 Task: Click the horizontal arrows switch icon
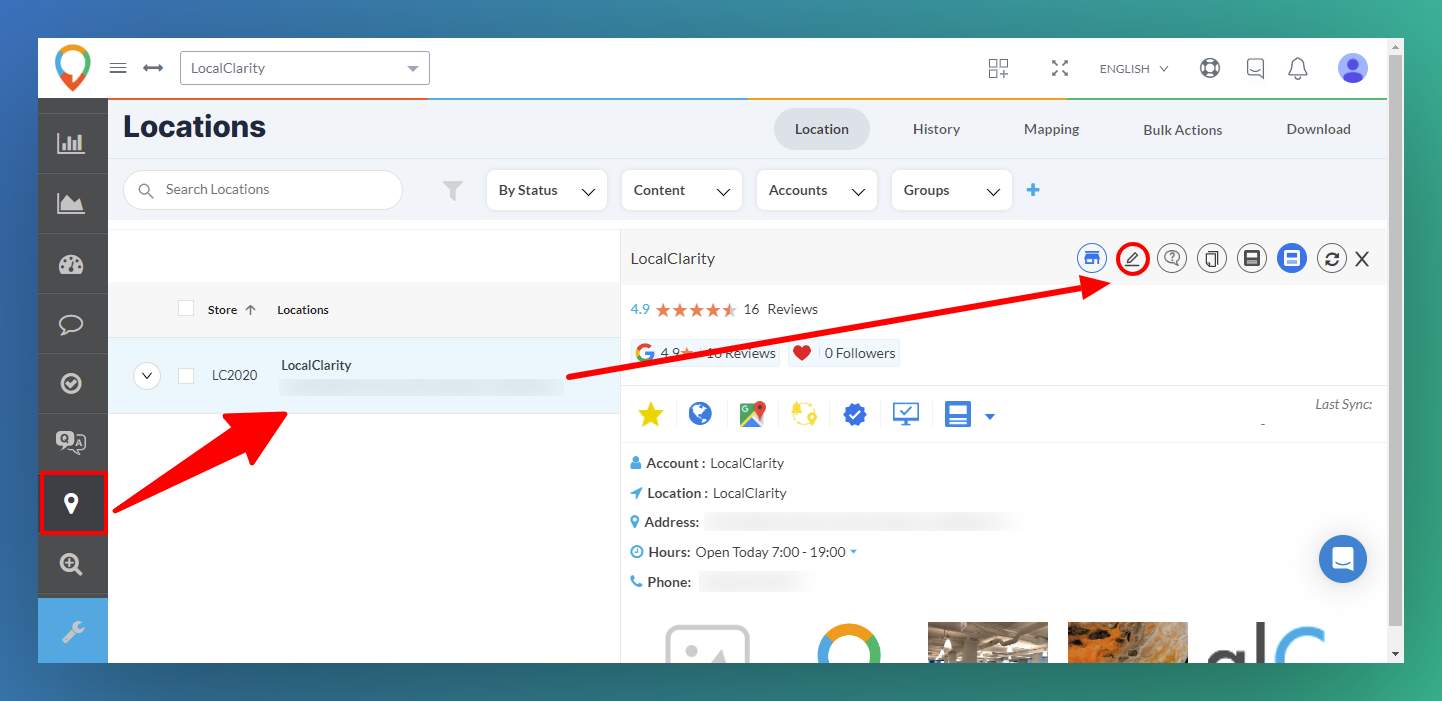[x=153, y=68]
